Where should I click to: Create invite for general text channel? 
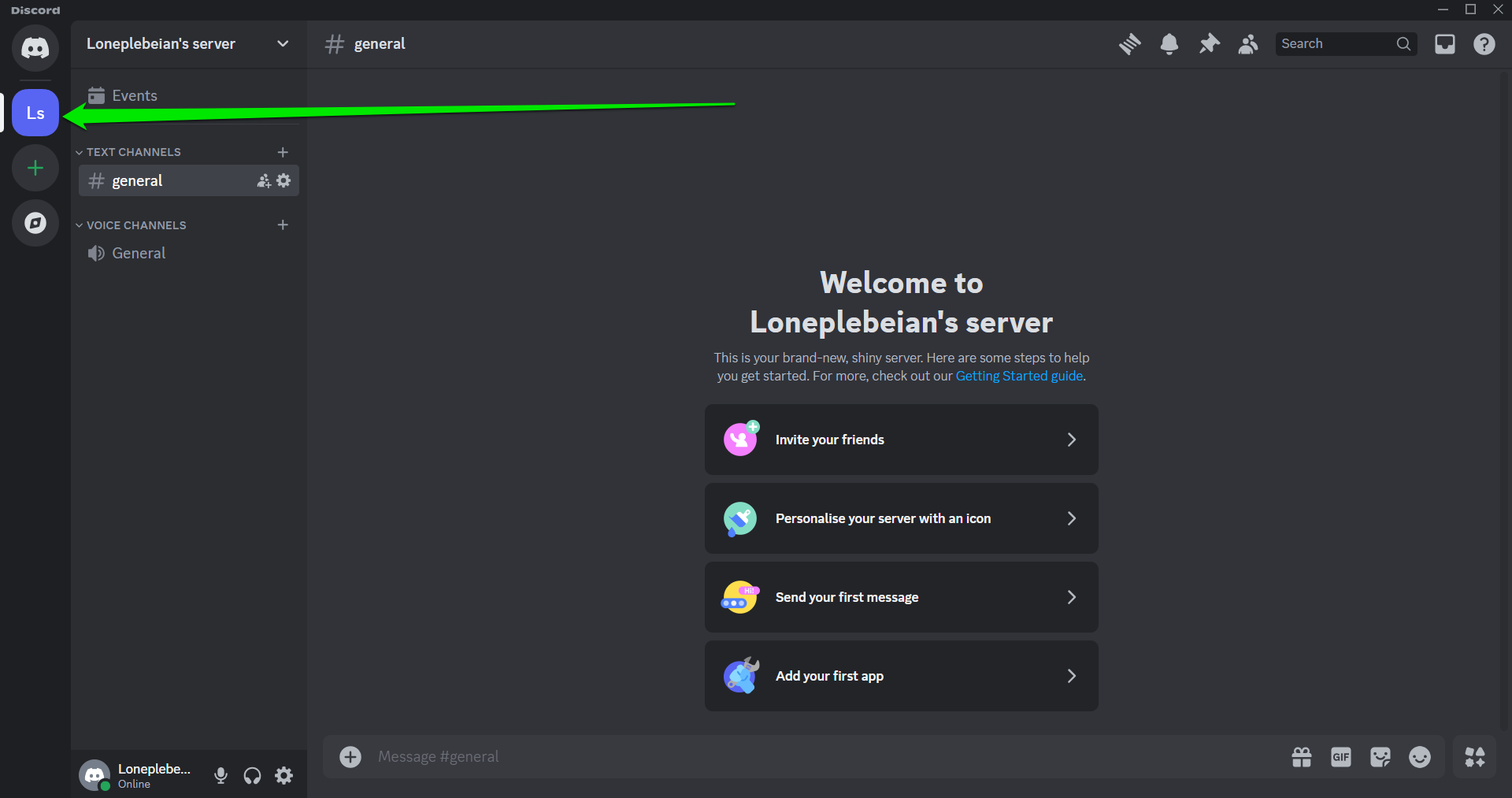tap(264, 181)
